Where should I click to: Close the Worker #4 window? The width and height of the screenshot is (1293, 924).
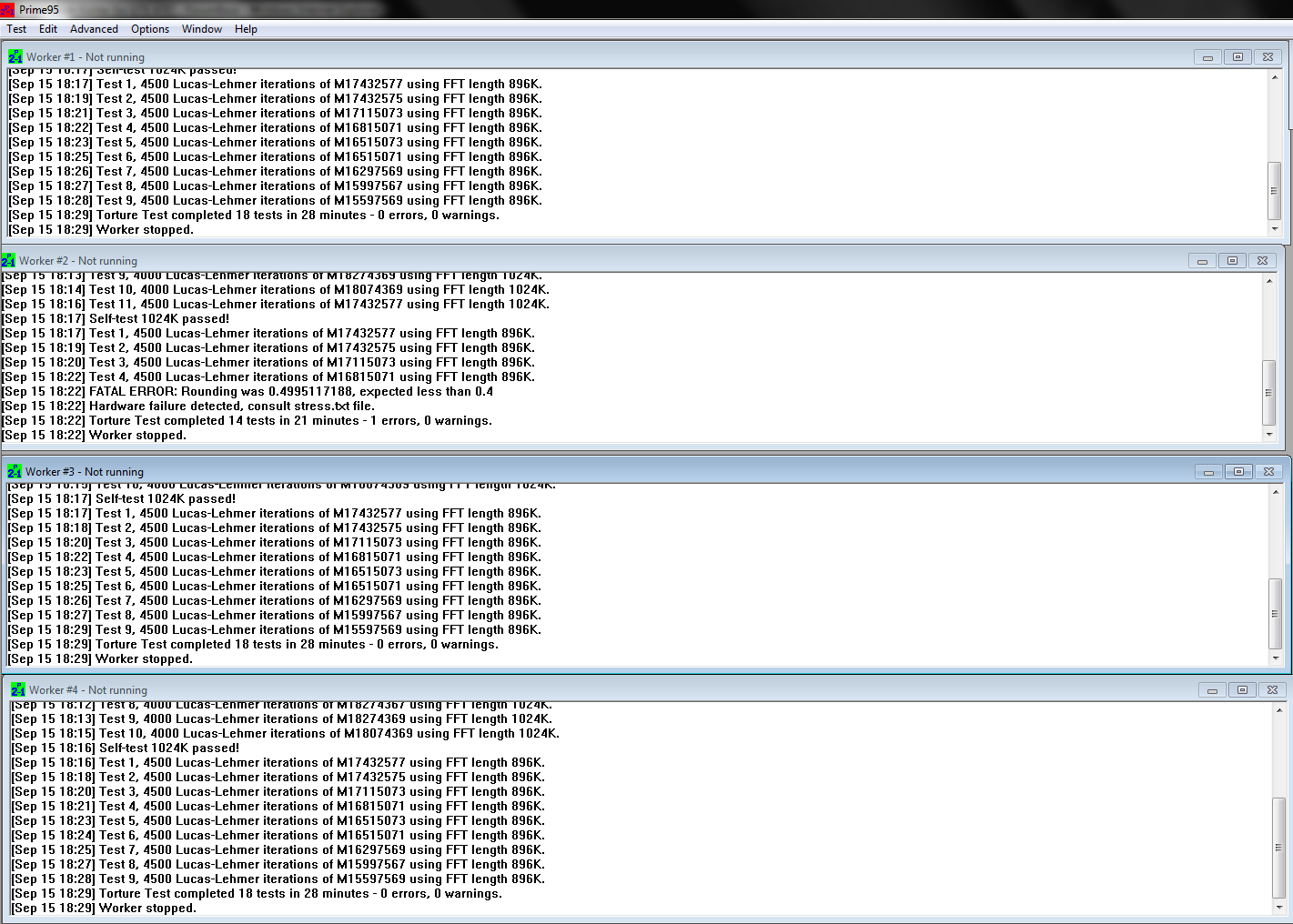[x=1272, y=689]
